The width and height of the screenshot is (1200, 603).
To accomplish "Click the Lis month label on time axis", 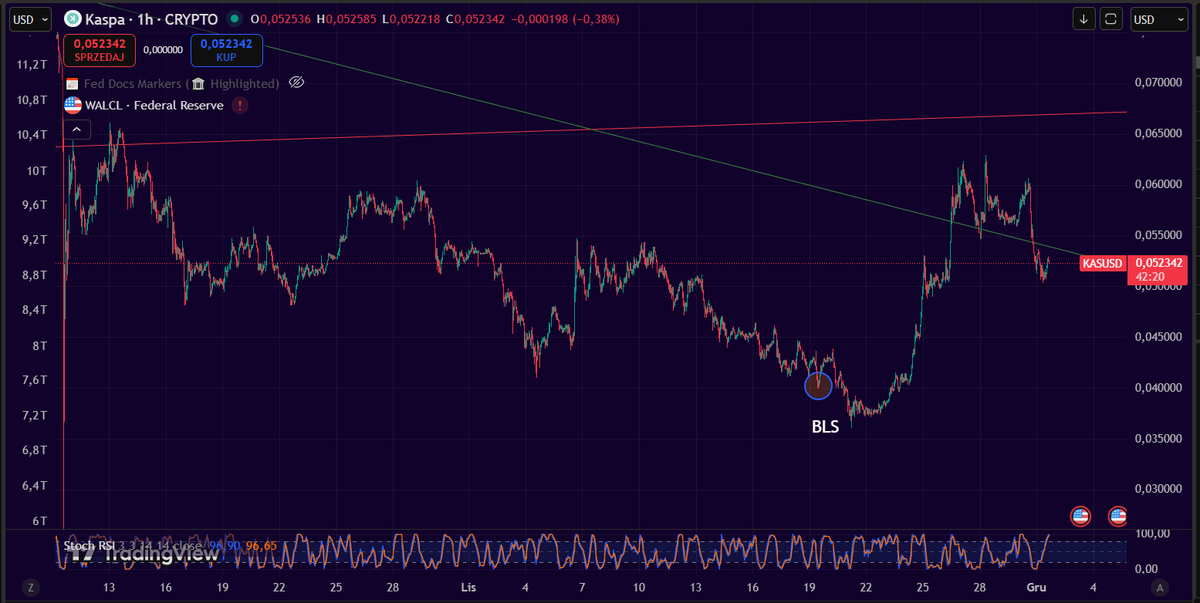I will point(468,587).
